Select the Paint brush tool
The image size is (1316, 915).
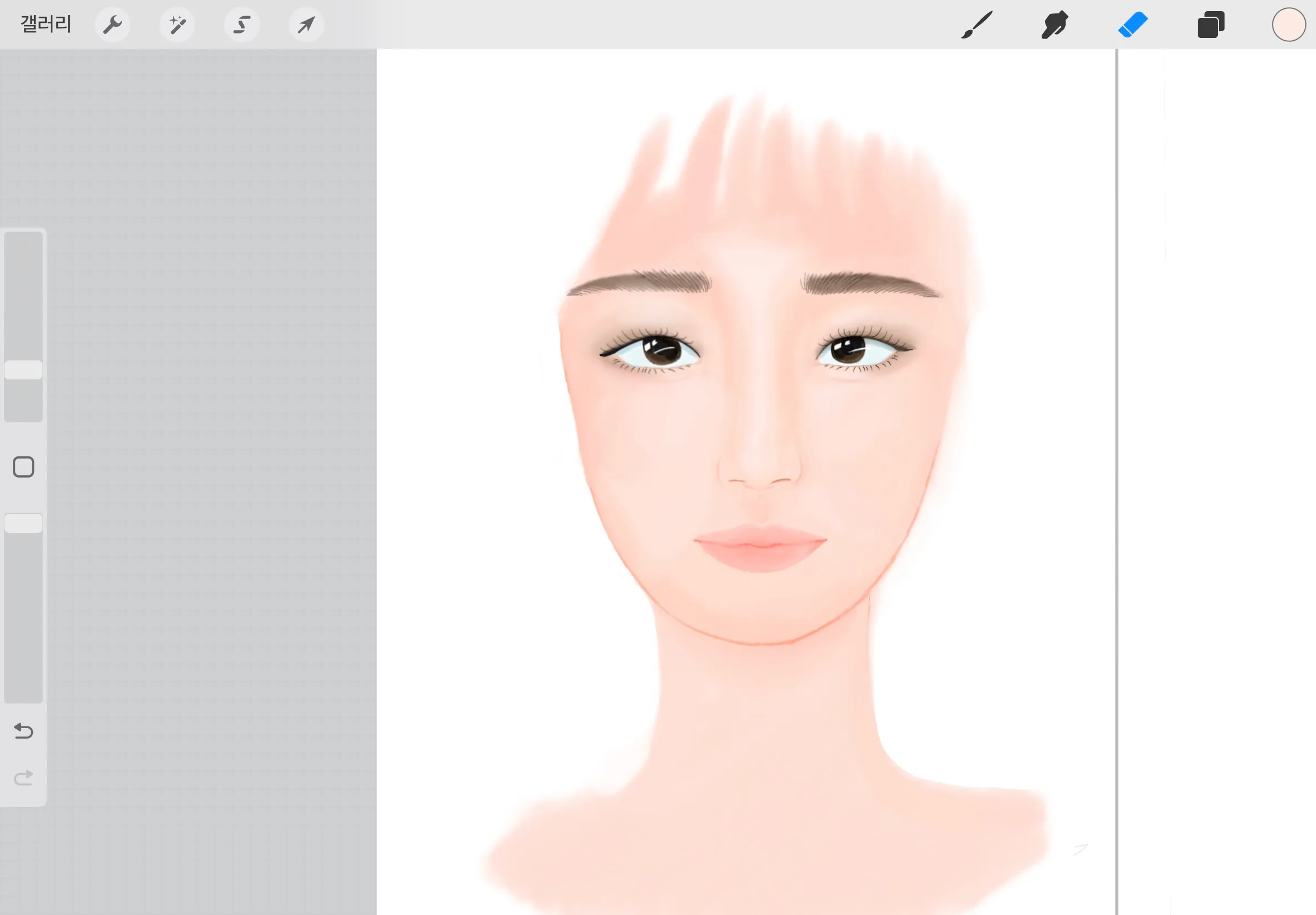977,25
